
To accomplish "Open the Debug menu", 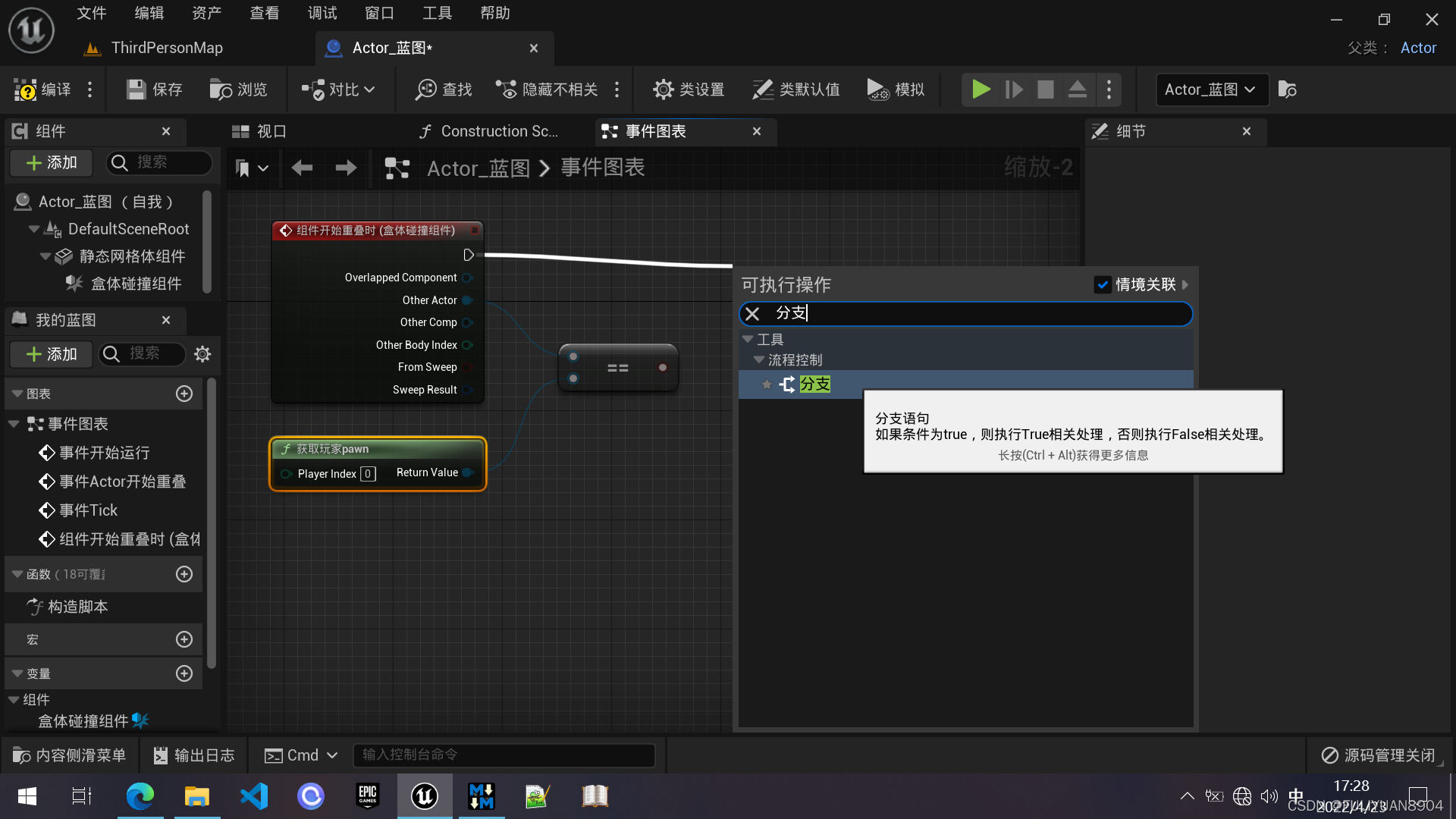I will point(322,13).
